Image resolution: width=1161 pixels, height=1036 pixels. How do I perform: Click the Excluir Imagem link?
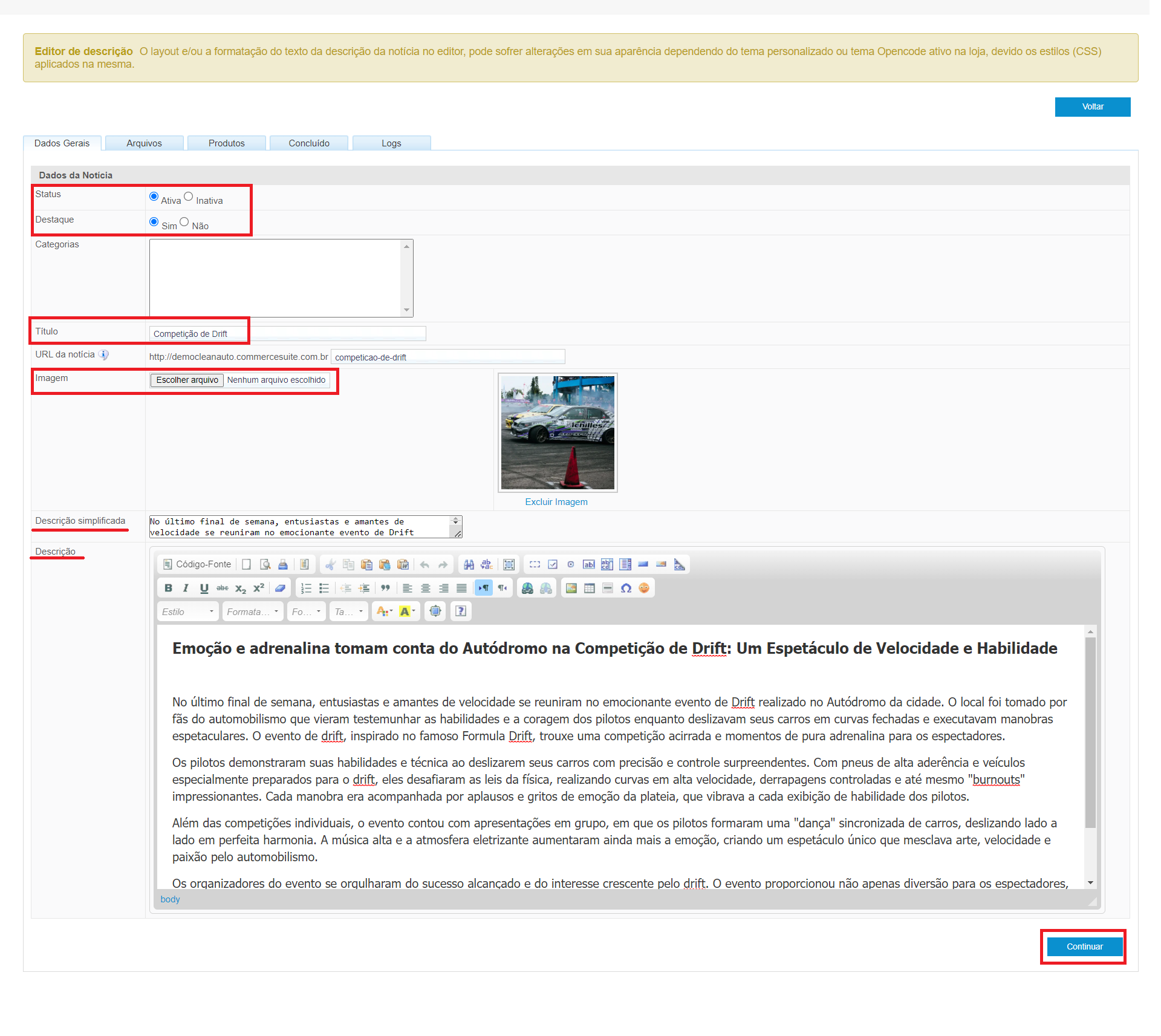tap(556, 502)
